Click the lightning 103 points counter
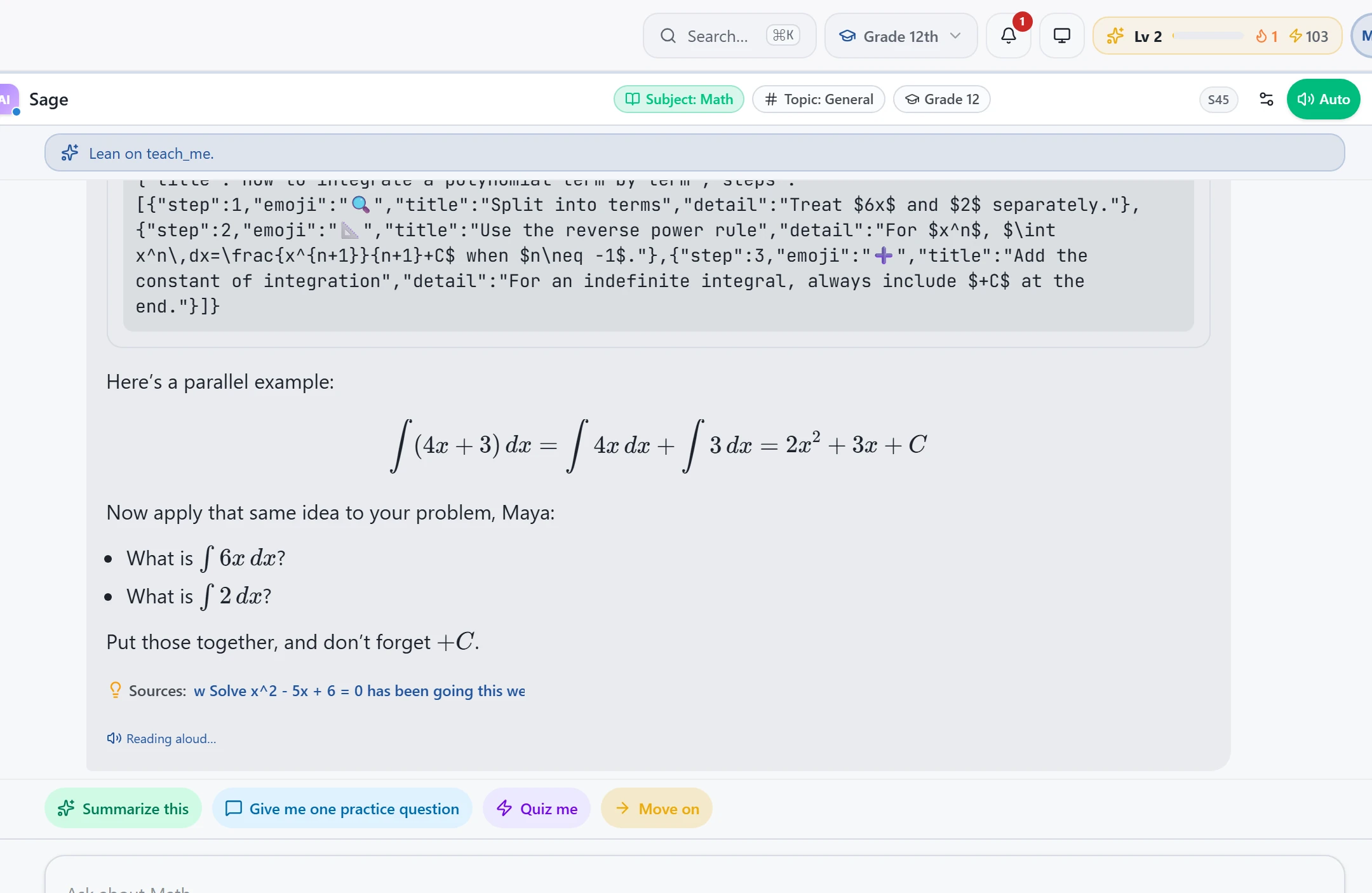This screenshot has height=893, width=1372. tap(1308, 36)
